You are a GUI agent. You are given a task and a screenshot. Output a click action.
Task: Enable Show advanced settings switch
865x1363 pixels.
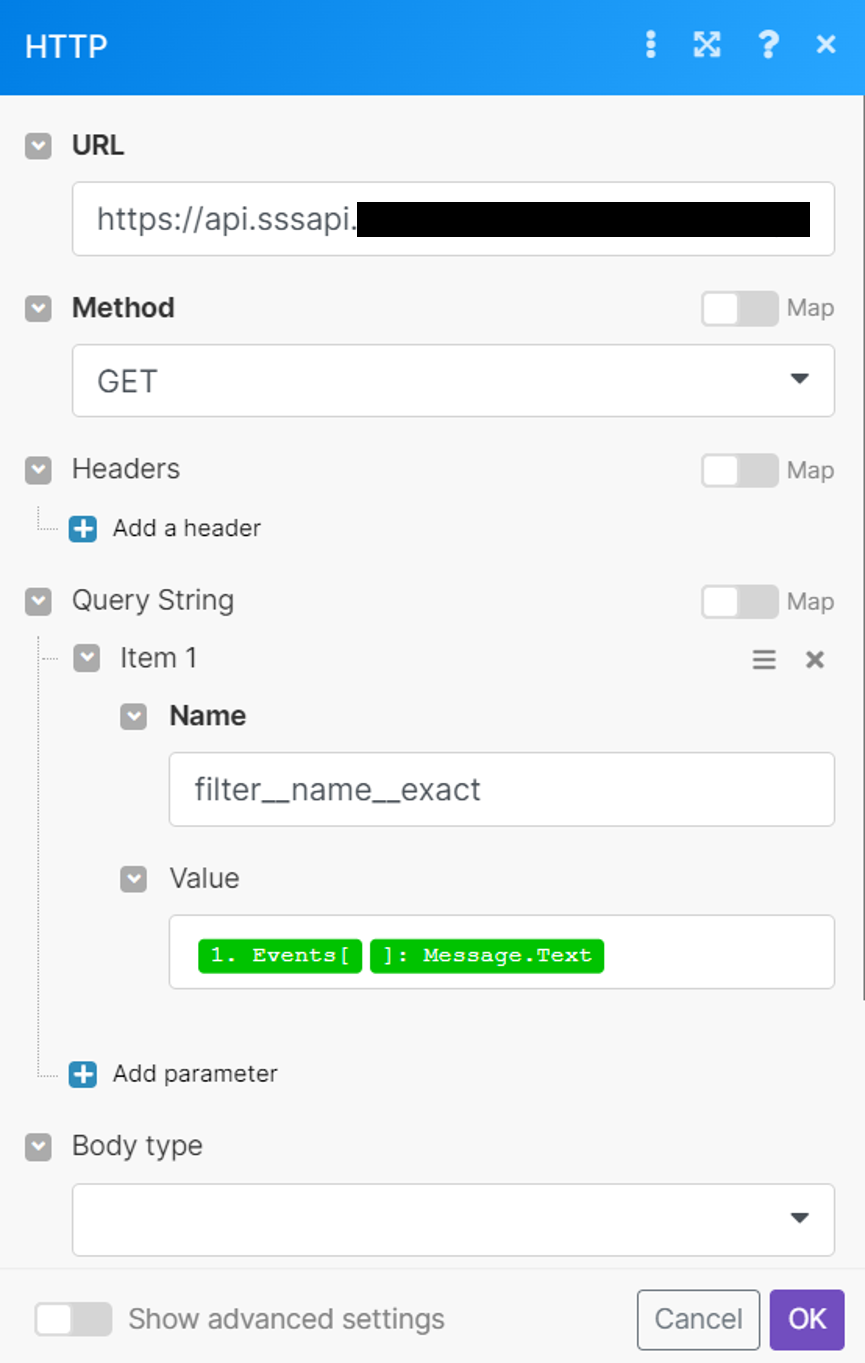pyautogui.click(x=73, y=1319)
